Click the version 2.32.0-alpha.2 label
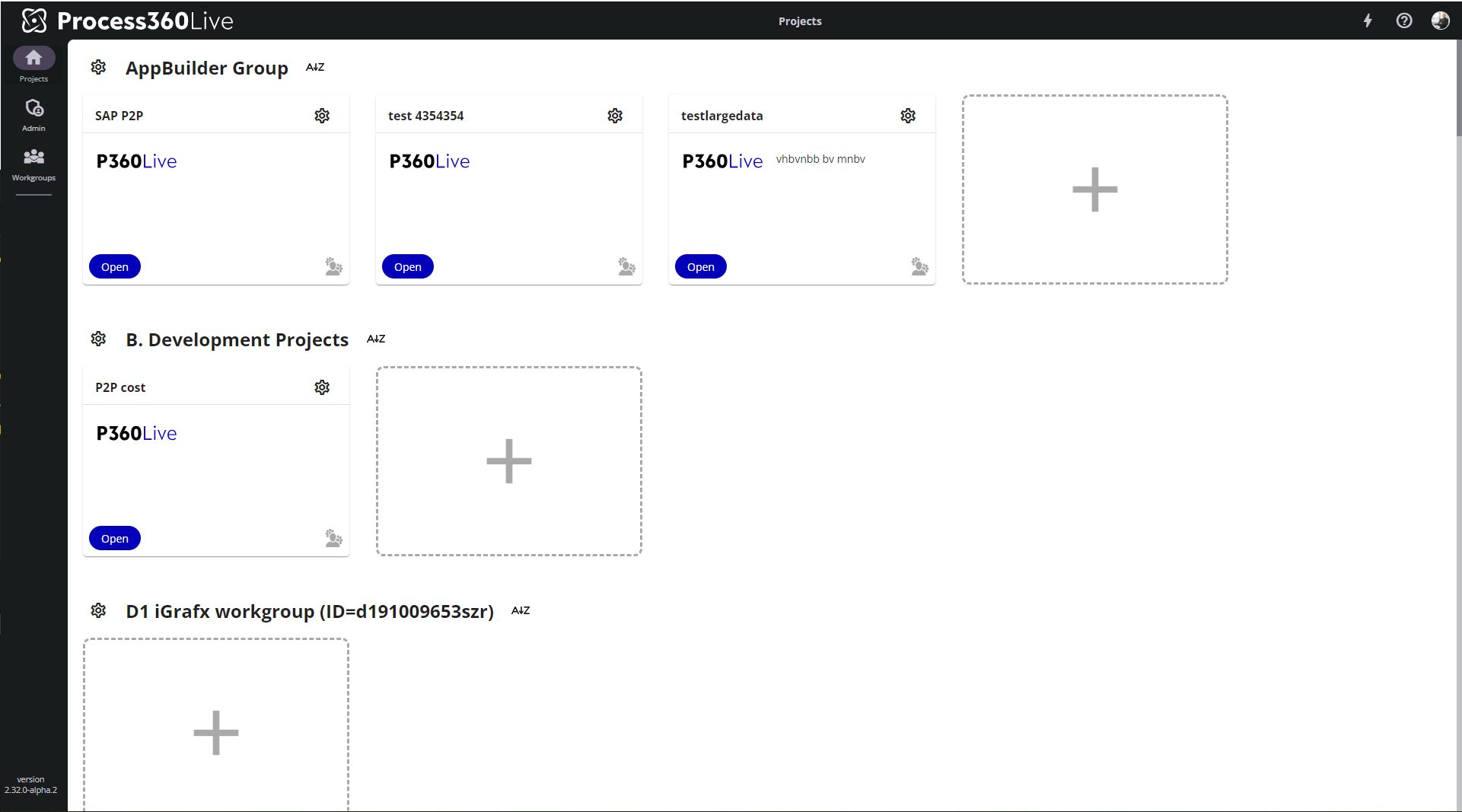1462x812 pixels. (x=31, y=785)
